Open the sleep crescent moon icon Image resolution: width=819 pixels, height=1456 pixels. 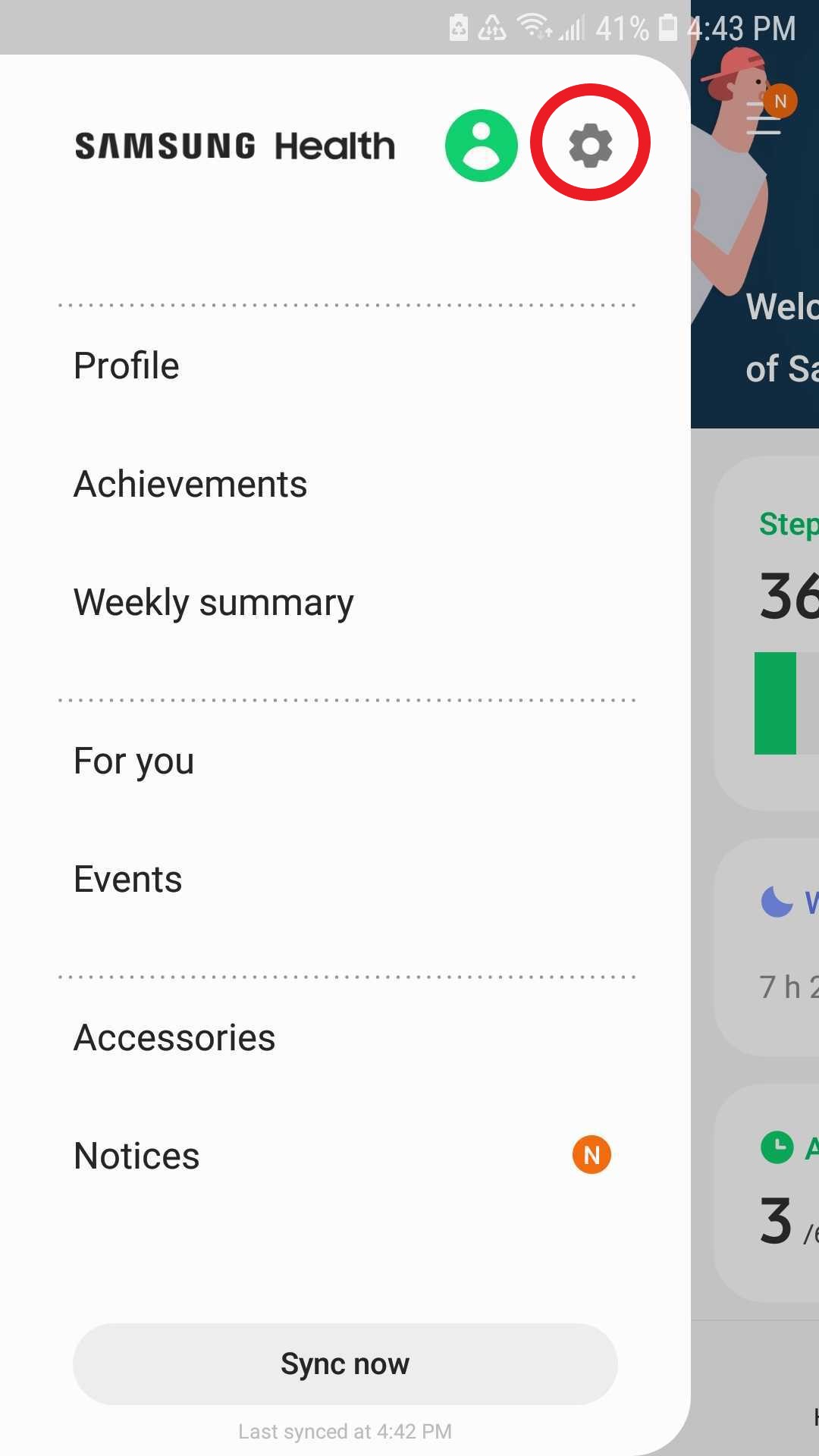[776, 902]
